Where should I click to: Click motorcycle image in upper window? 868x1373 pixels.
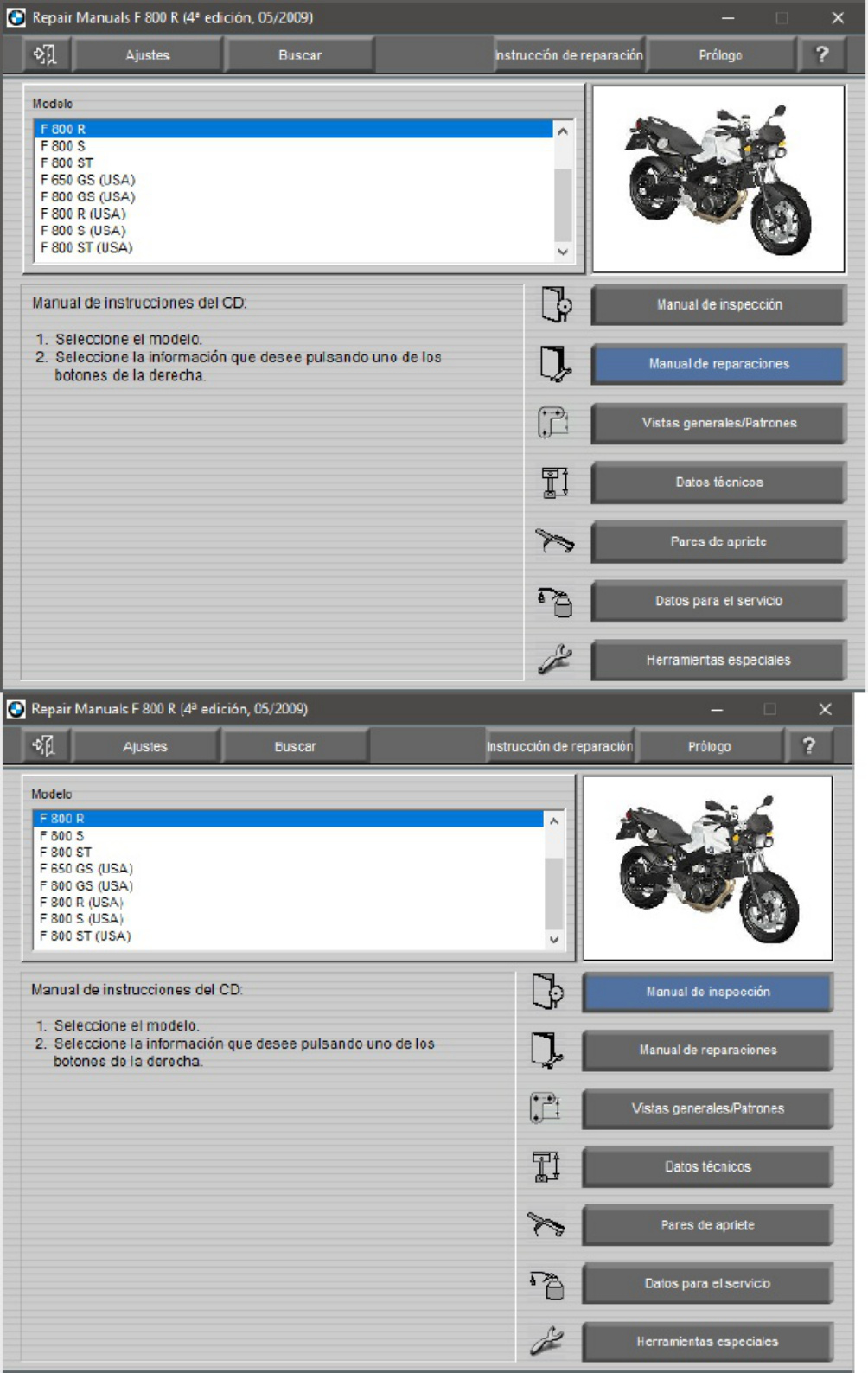[718, 179]
